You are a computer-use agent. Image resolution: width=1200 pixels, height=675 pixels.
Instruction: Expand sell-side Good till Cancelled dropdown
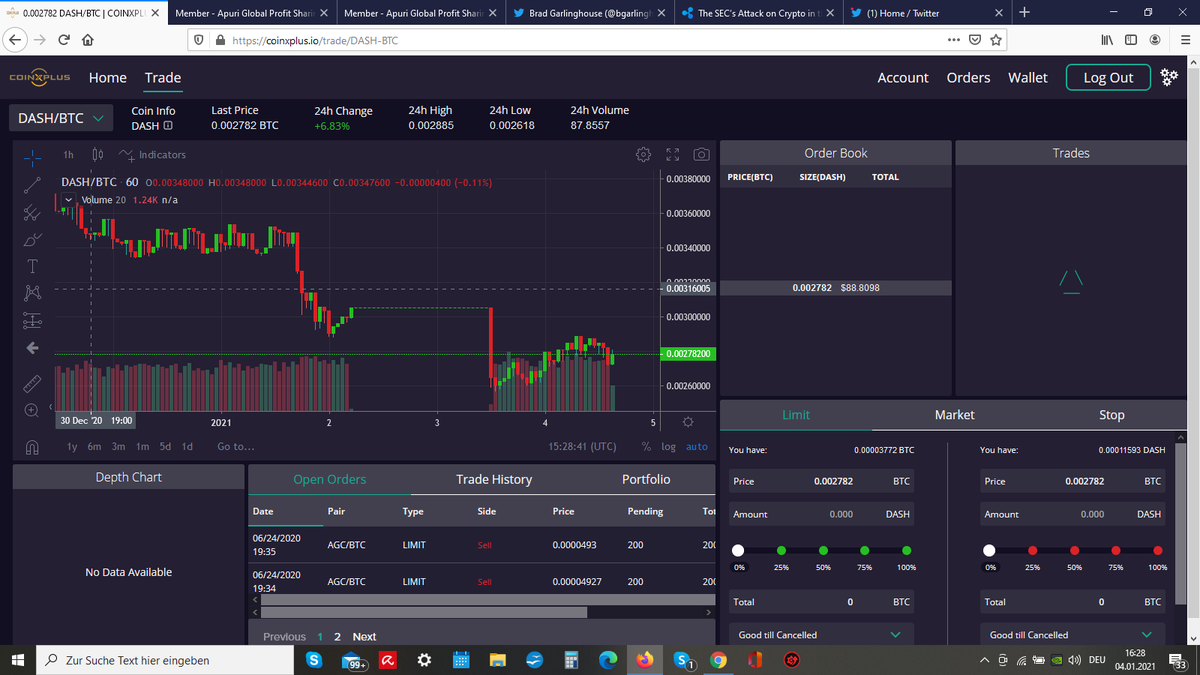click(x=1074, y=635)
